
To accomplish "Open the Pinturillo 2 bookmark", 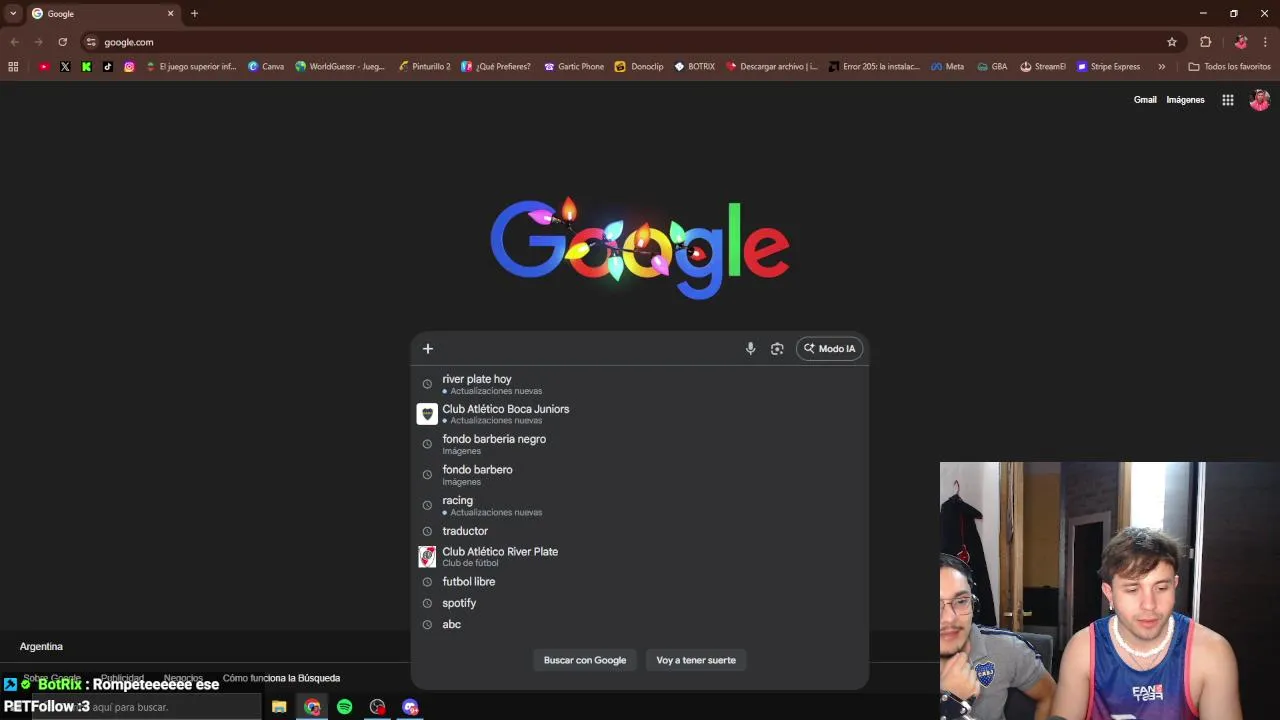I will [424, 67].
